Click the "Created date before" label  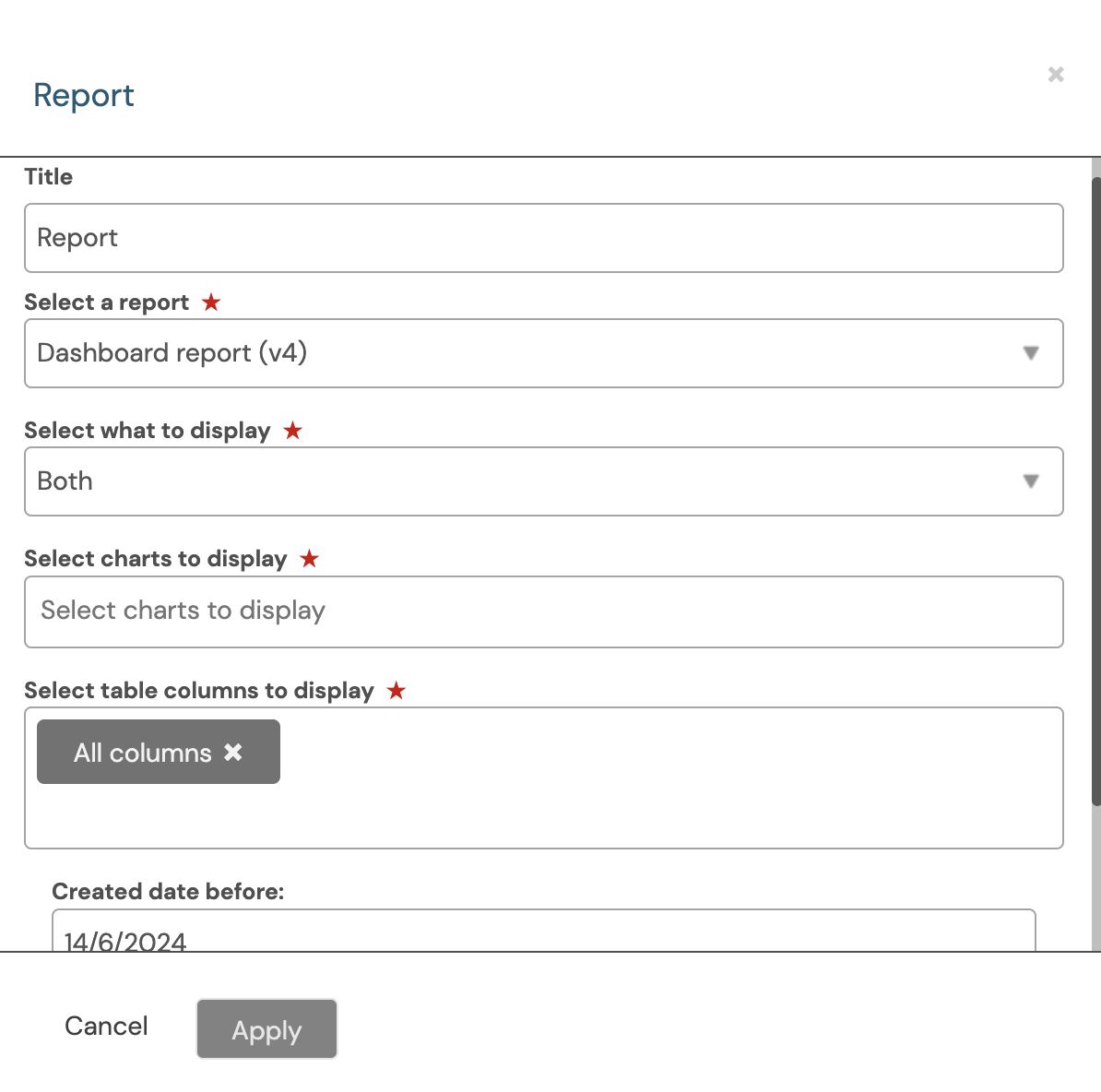[x=169, y=891]
